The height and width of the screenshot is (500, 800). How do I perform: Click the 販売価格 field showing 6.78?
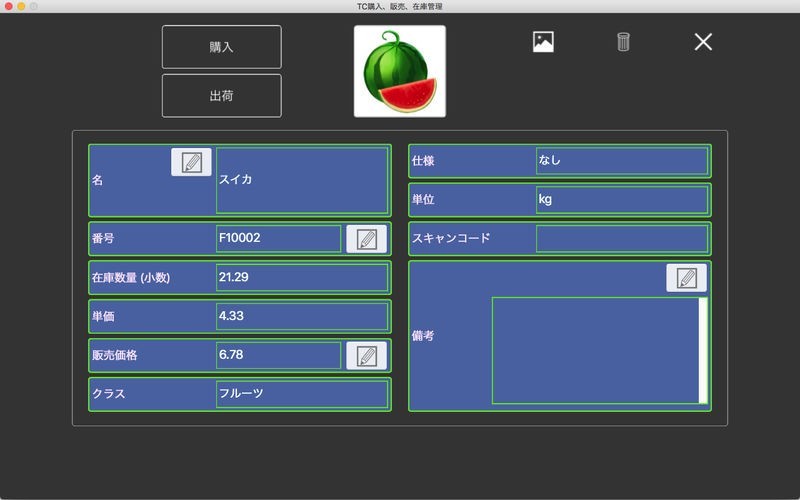[279, 355]
